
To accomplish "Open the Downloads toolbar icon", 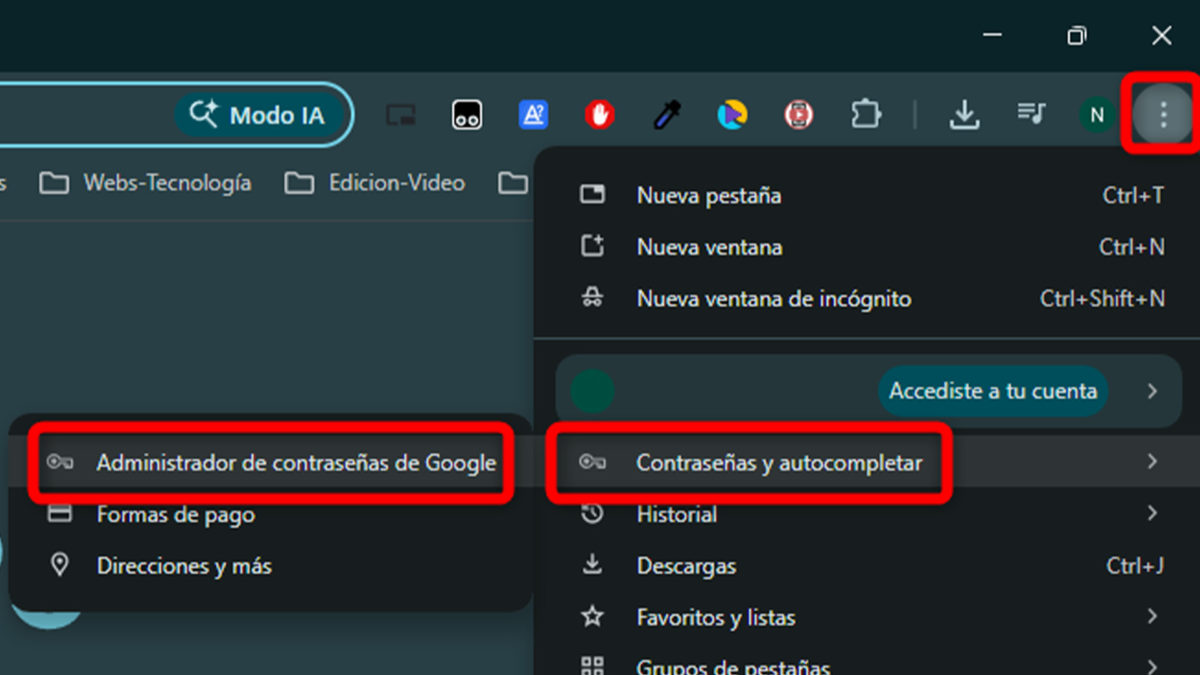I will (x=963, y=115).
